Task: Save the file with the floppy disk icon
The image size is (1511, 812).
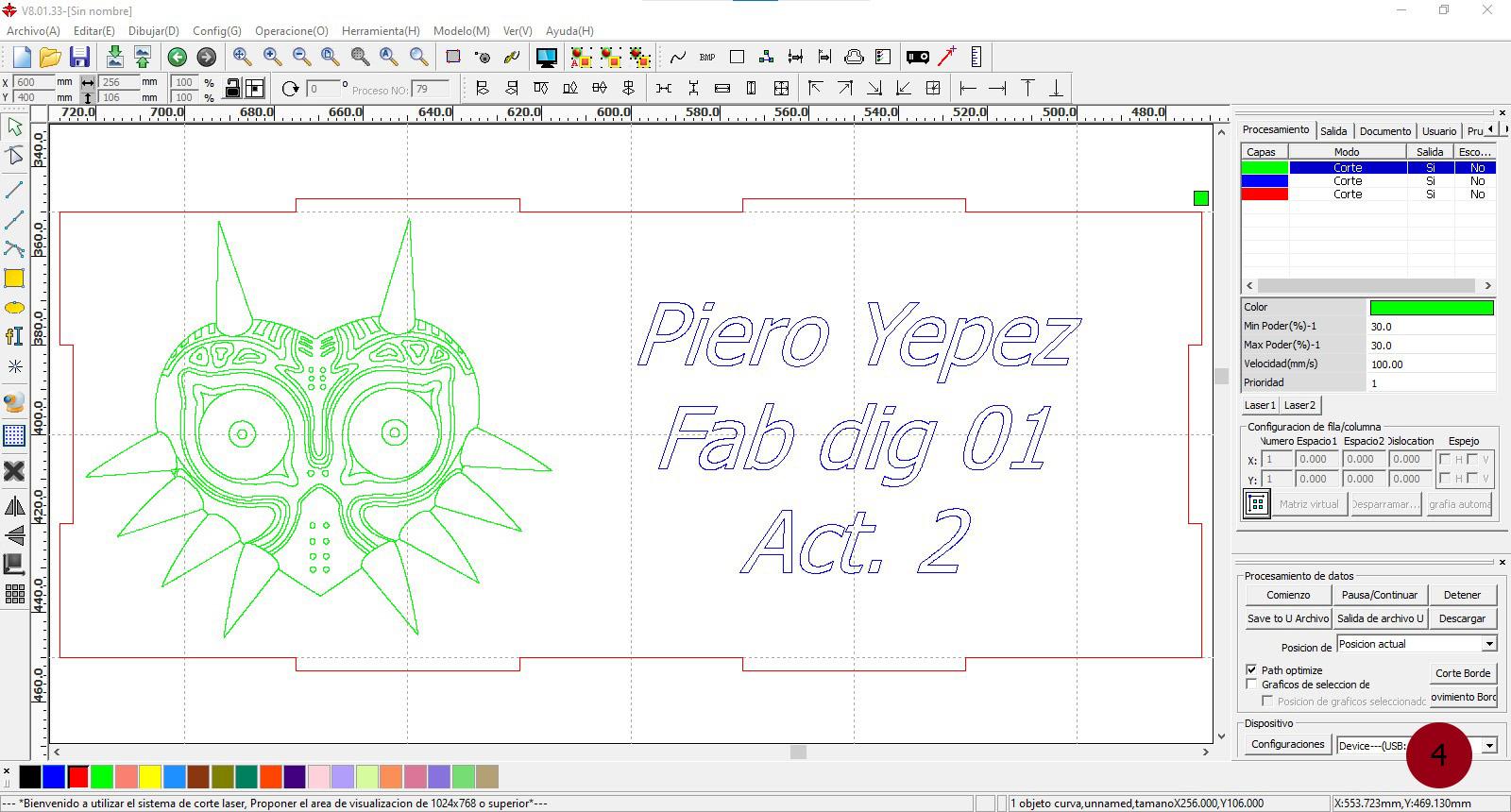Action: point(79,57)
